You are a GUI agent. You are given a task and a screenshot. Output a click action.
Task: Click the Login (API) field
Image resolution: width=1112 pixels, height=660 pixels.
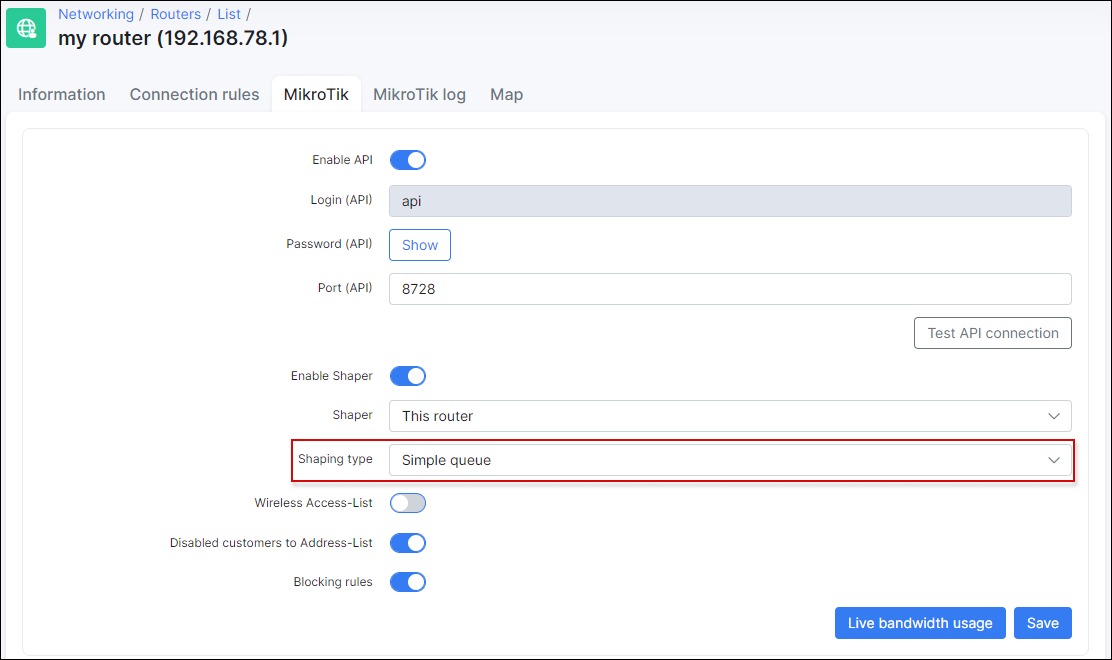pyautogui.click(x=730, y=201)
